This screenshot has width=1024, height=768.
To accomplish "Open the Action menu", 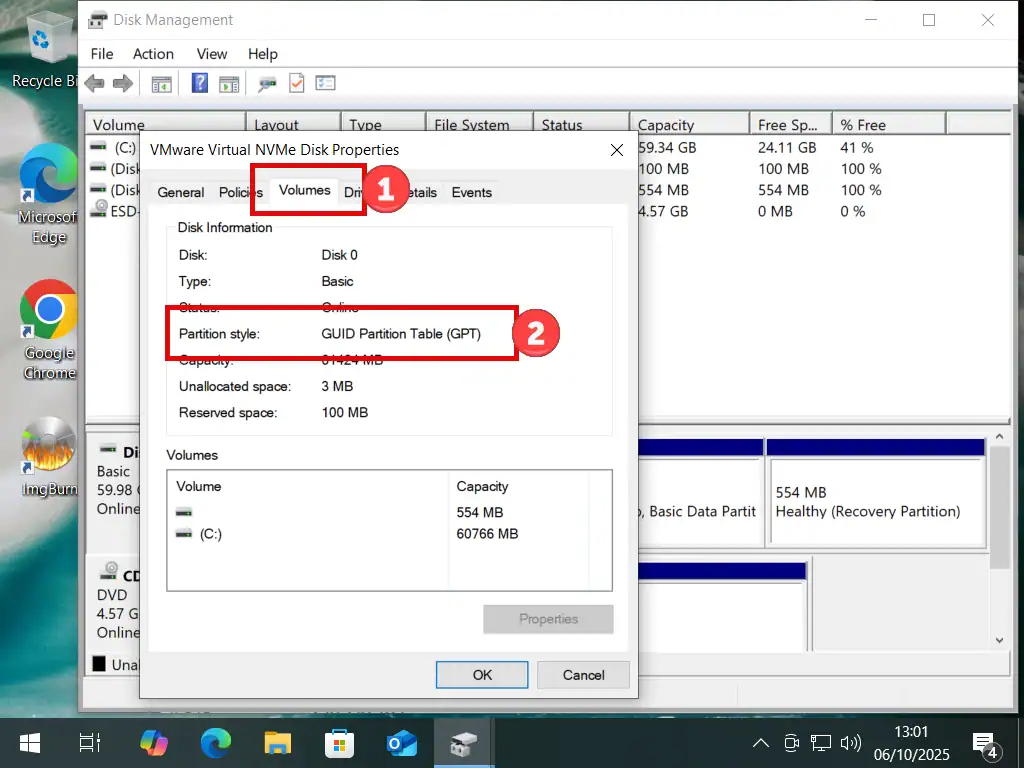I will coord(153,54).
